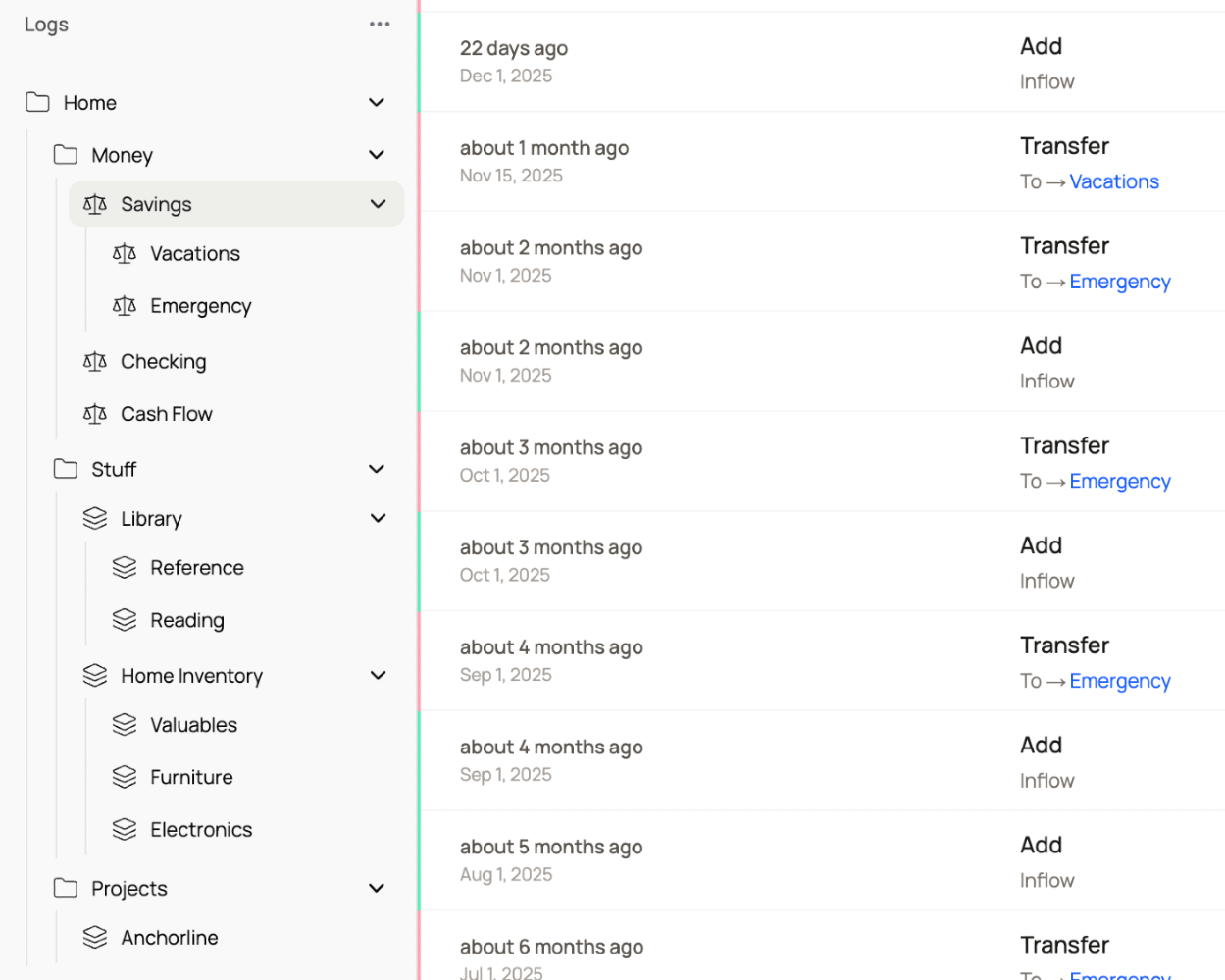
Task: Click the Anchorline stack icon
Action: [x=95, y=937]
